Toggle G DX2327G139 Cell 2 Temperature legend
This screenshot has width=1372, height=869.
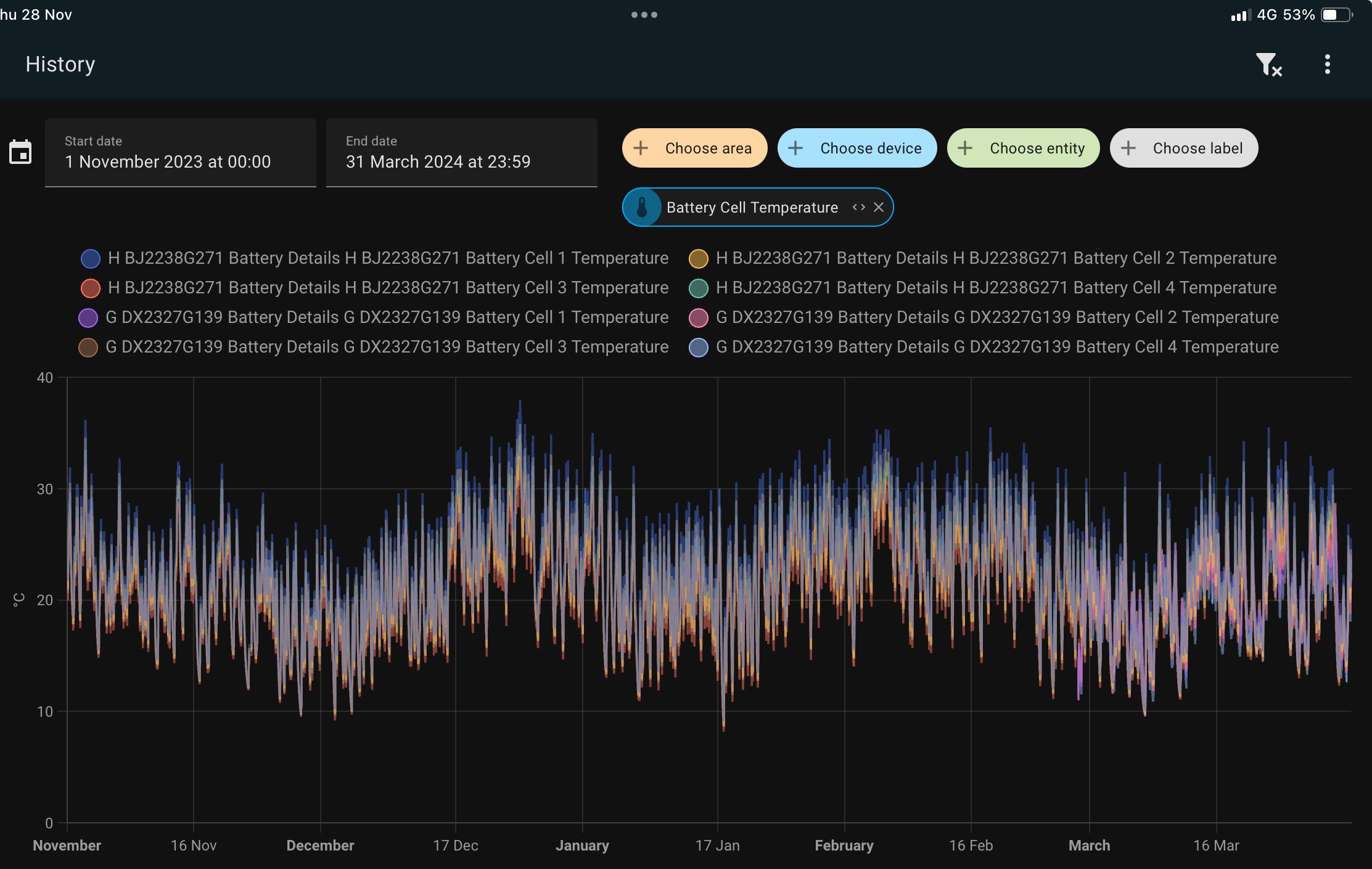[984, 317]
